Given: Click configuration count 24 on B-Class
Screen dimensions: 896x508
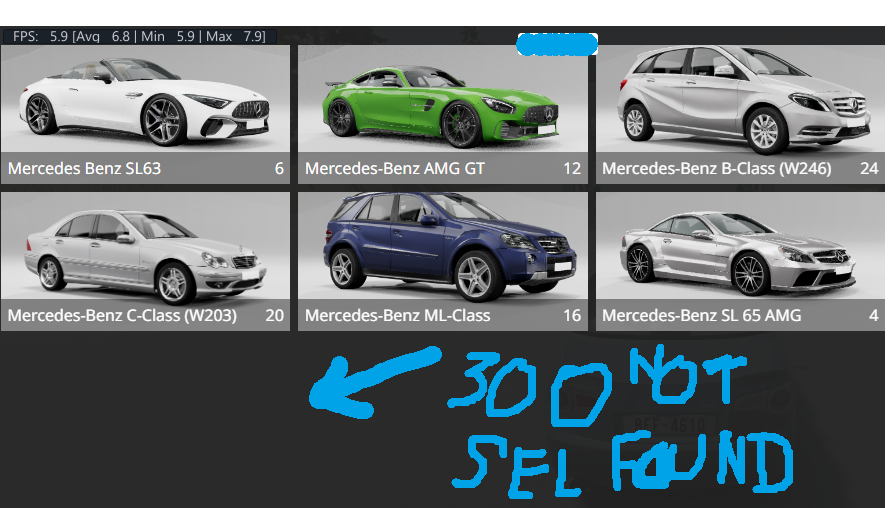Looking at the screenshot, I should click(869, 169).
